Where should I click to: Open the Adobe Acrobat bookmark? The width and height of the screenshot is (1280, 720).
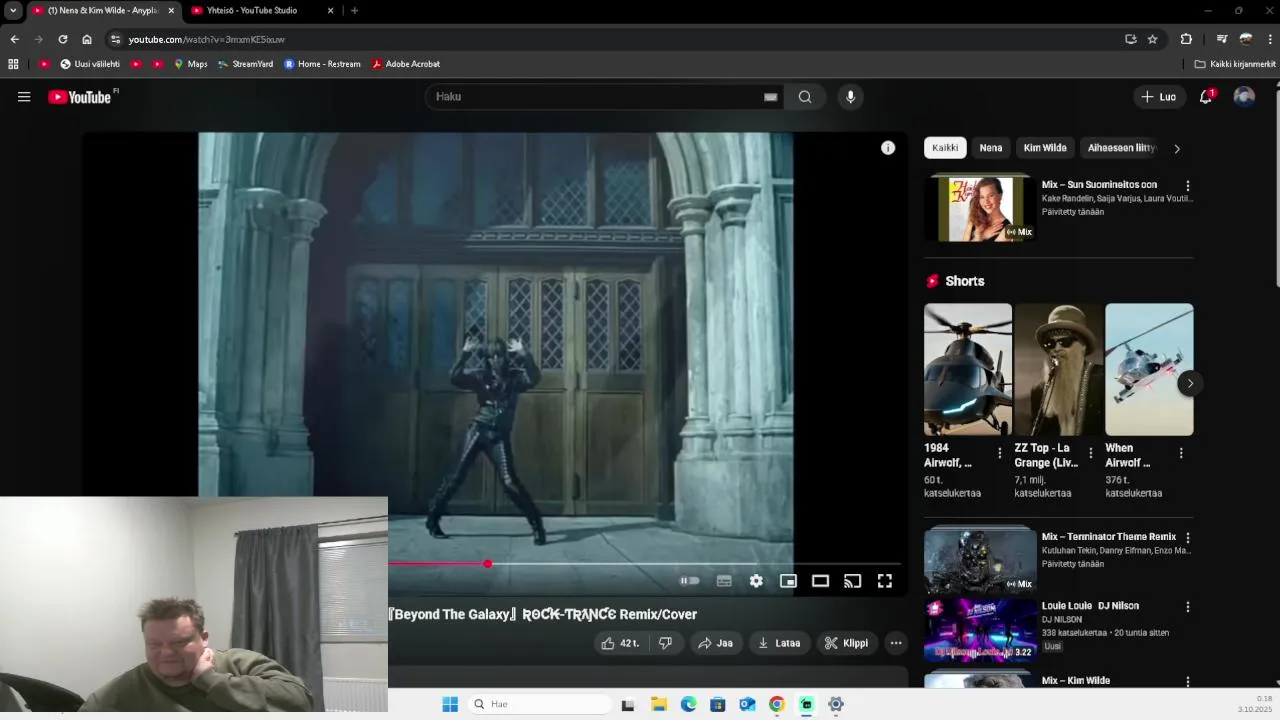[x=406, y=64]
